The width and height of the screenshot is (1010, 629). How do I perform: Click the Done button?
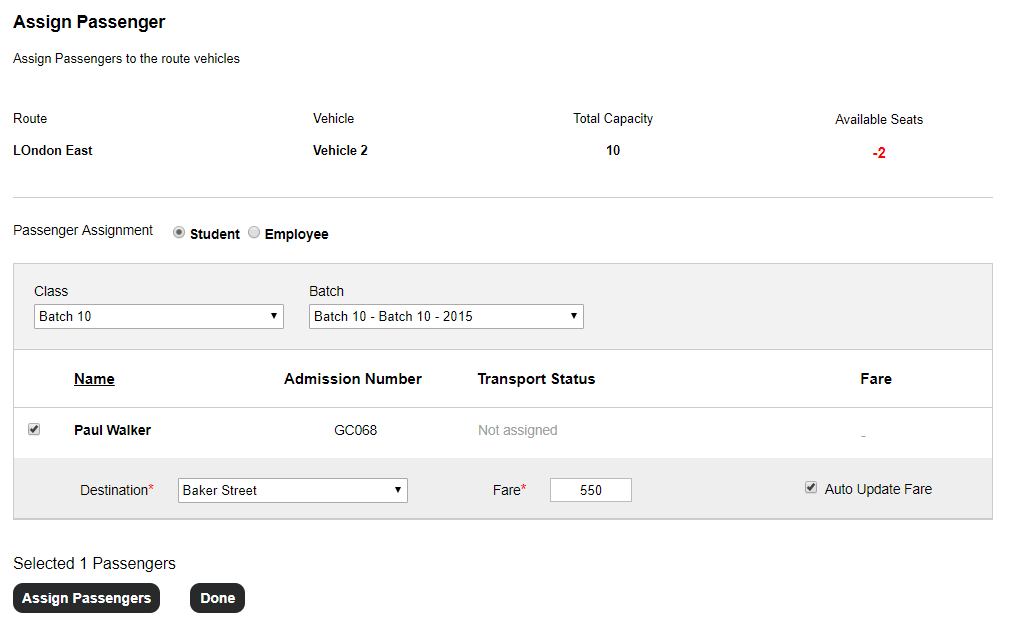(x=217, y=598)
